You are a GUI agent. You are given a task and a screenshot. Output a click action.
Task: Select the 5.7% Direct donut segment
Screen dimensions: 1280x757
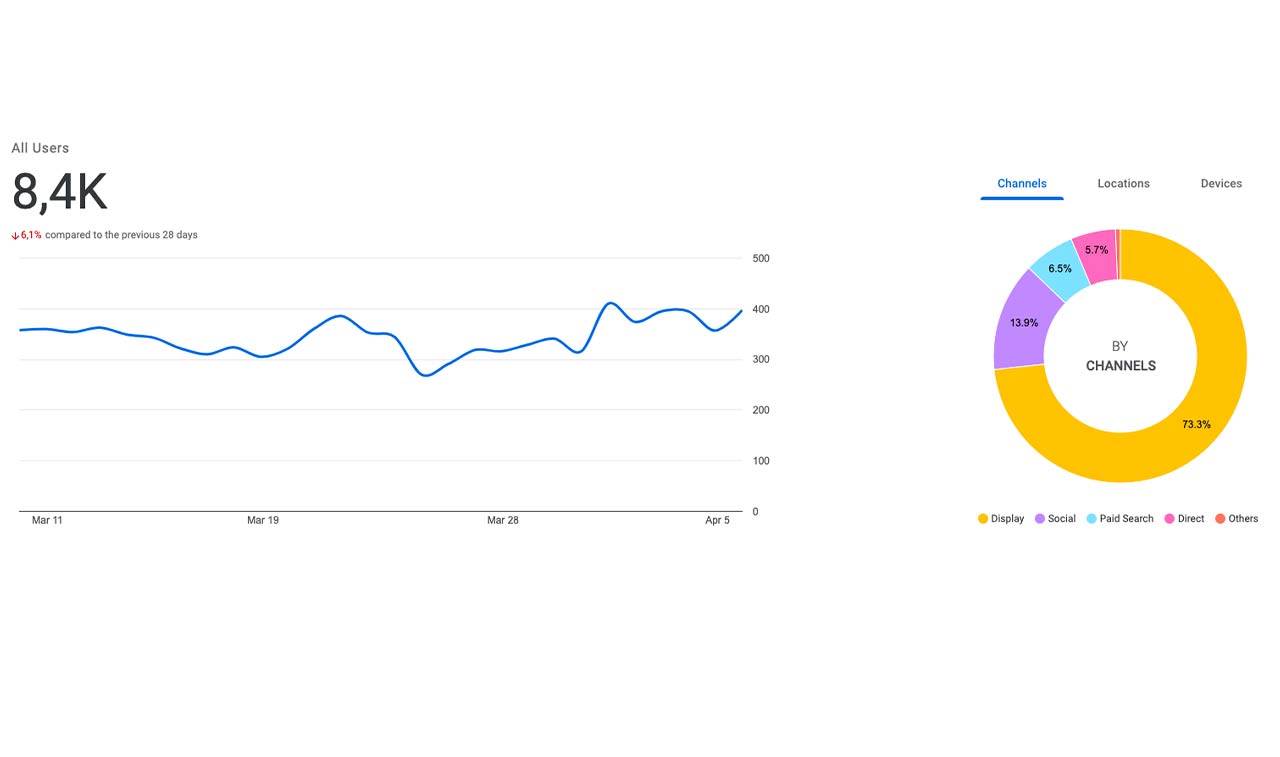click(x=1096, y=250)
